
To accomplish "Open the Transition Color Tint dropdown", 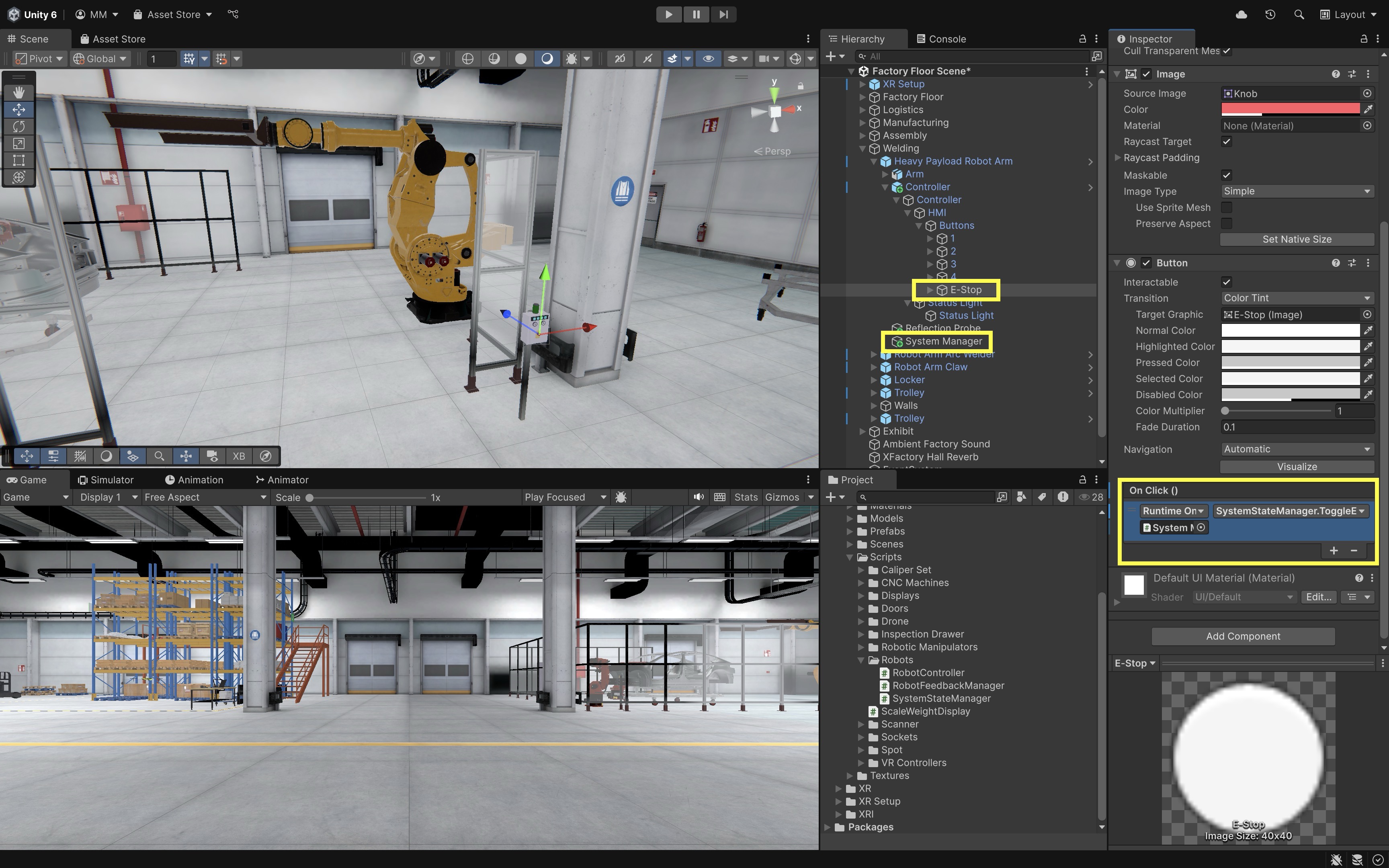I will coord(1297,298).
